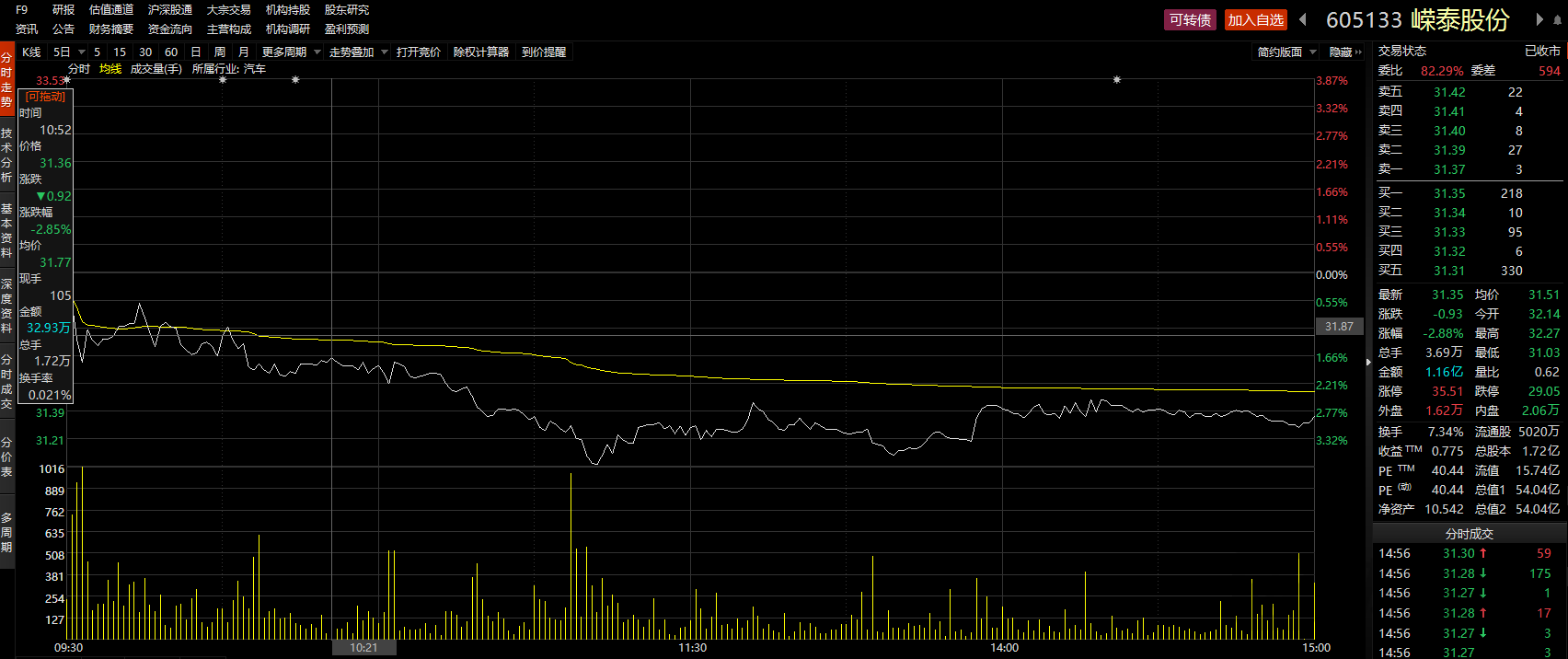The width and height of the screenshot is (1568, 659).
Task: Toggle 成交量(手) volume display
Action: tap(156, 69)
